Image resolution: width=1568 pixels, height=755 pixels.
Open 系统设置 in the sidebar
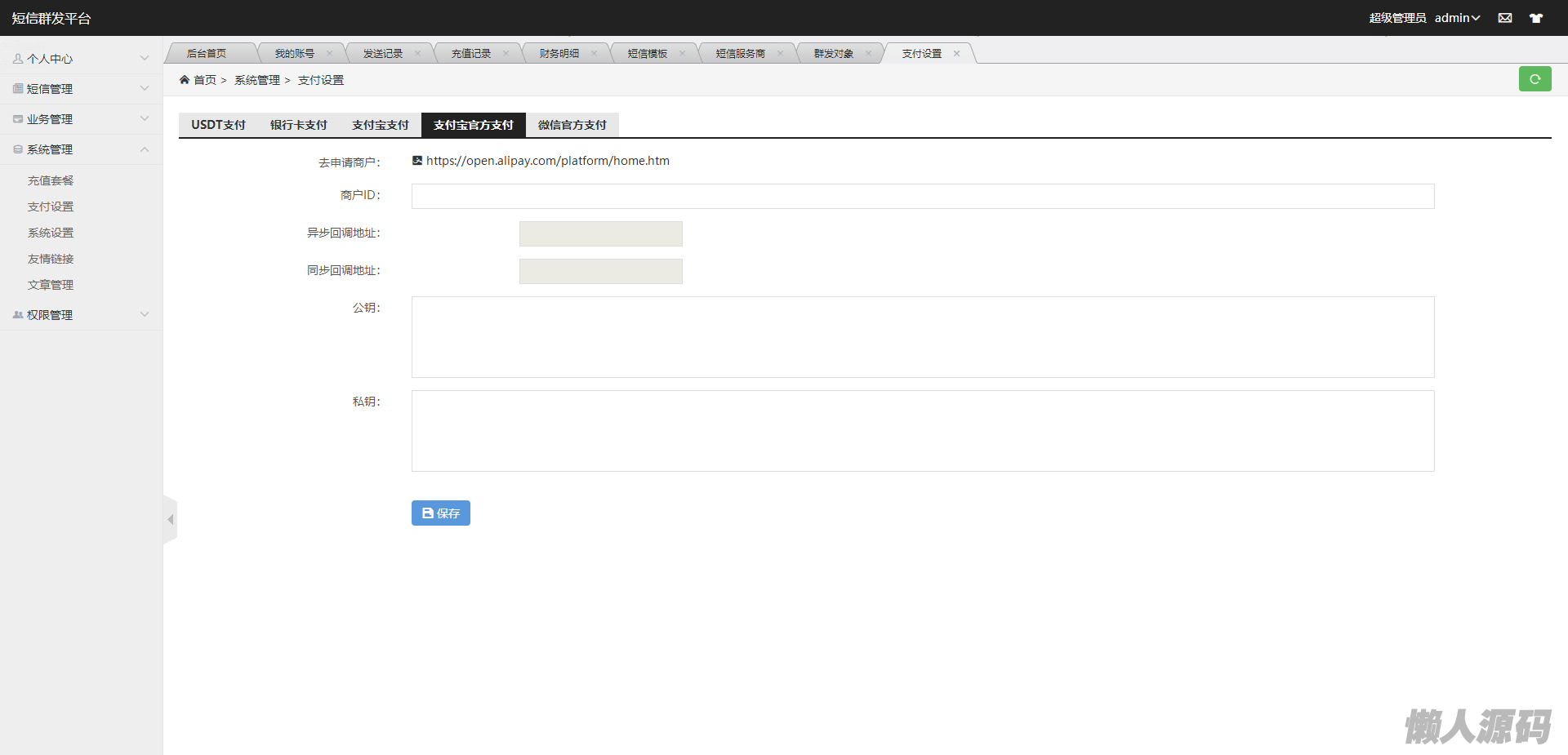[x=51, y=233]
